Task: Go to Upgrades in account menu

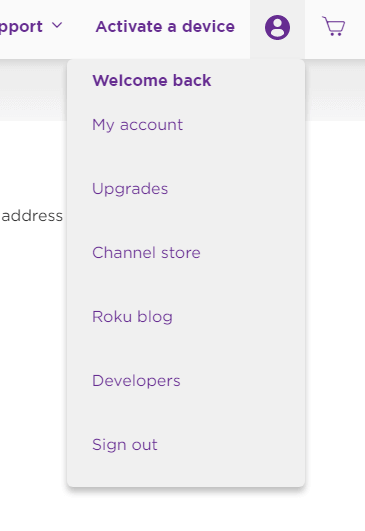Action: [130, 189]
